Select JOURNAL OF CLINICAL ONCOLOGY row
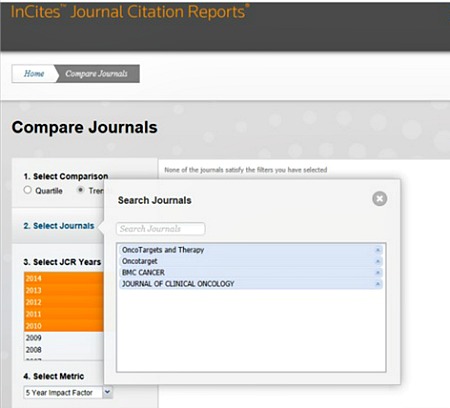Viewport: 450px width, 408px height. (x=251, y=284)
